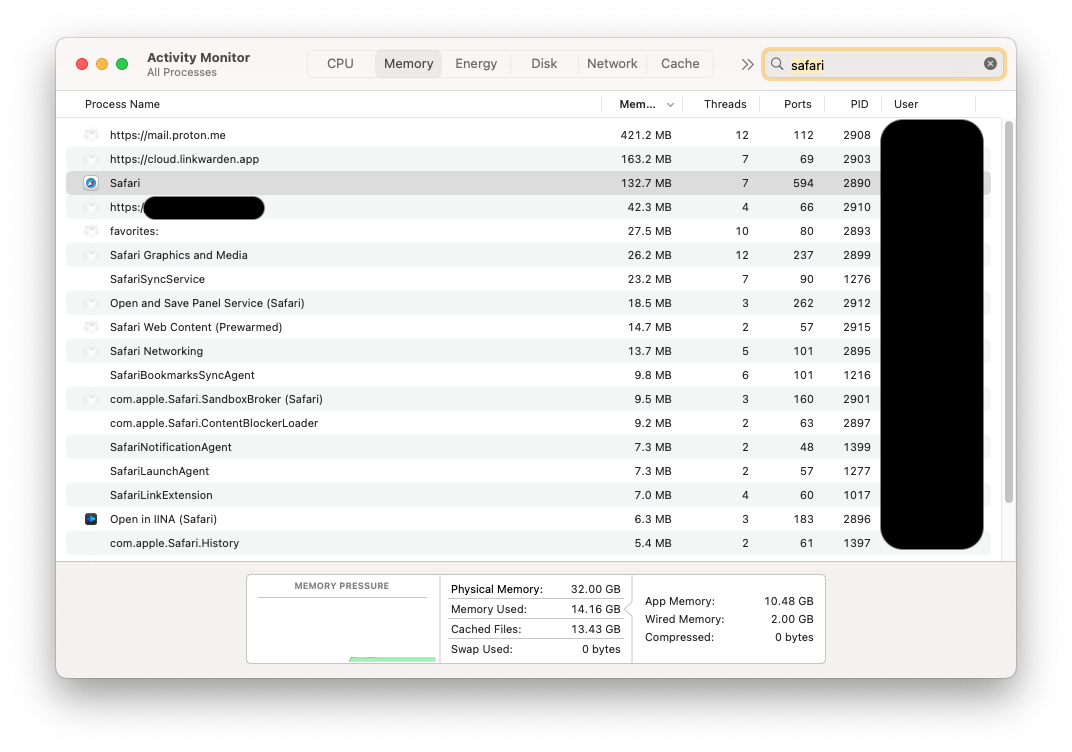Click the Safari compass icon beside the Safari process
The width and height of the screenshot is (1072, 752).
pos(91,183)
